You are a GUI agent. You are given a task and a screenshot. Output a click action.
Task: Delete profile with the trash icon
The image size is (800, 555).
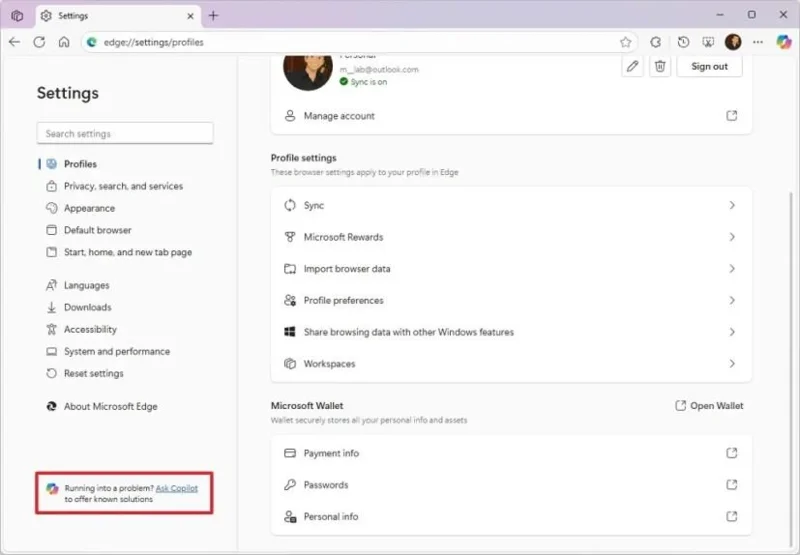pos(660,66)
